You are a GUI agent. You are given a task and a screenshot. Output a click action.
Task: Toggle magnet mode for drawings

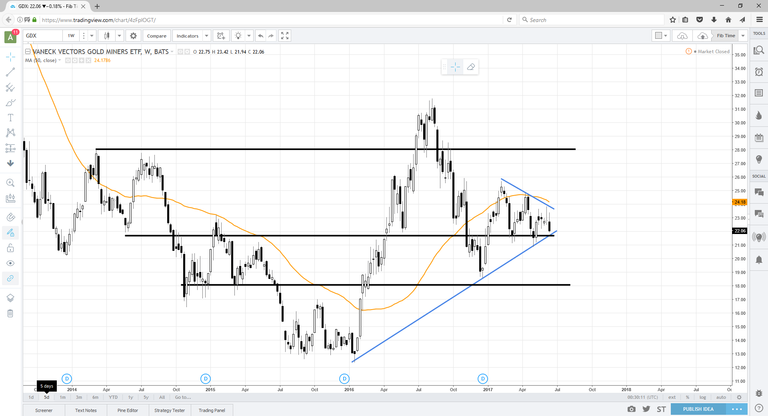coord(10,217)
